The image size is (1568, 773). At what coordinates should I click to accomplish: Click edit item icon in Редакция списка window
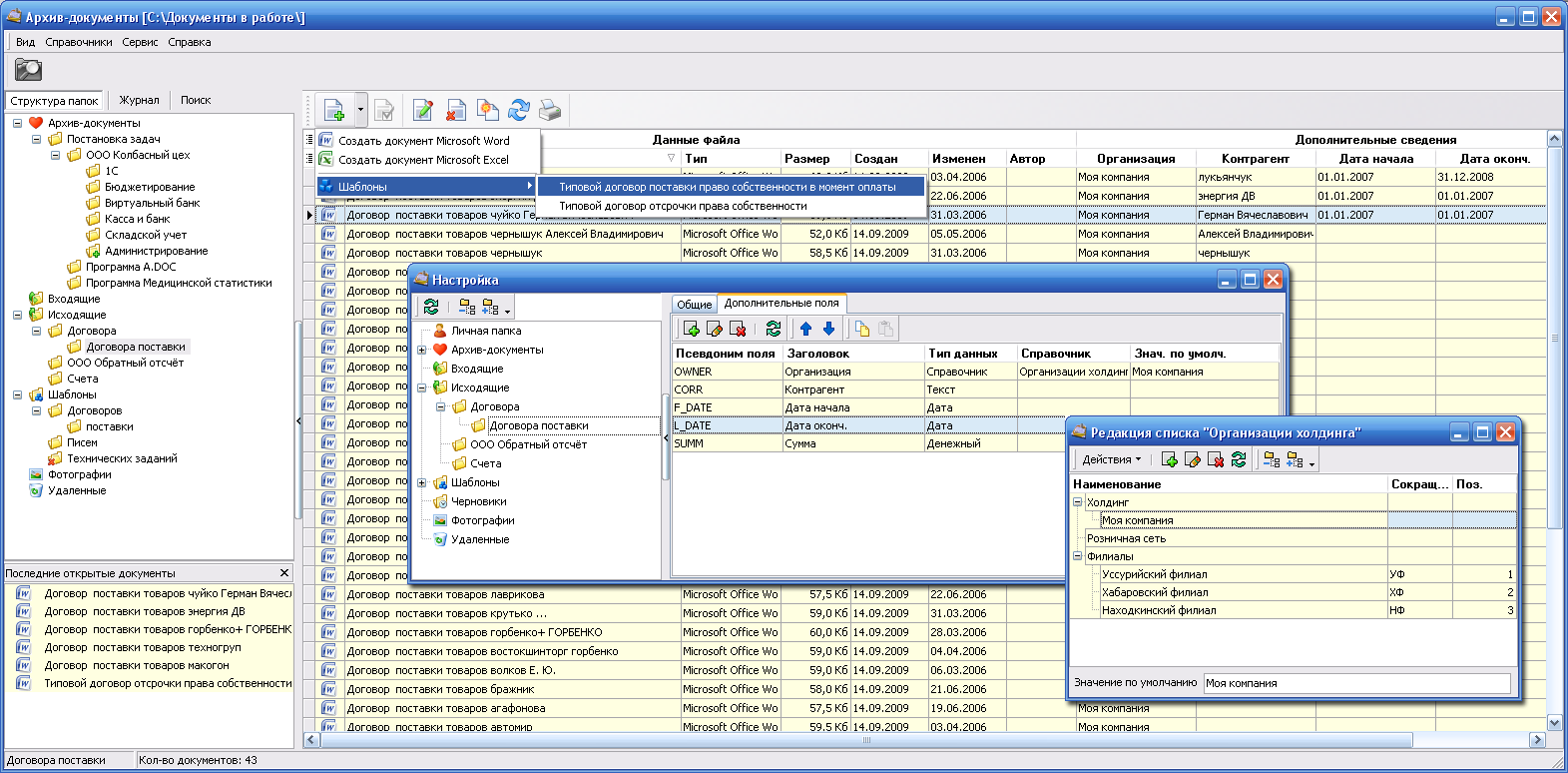1193,459
